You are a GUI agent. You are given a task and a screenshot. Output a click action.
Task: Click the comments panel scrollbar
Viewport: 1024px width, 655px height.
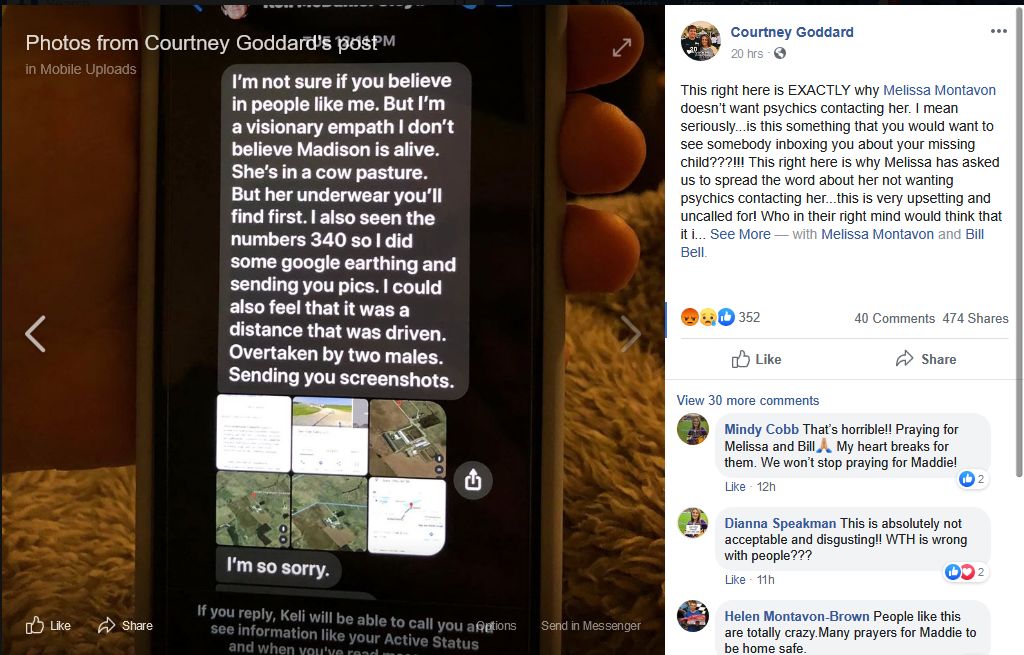pos(1019,242)
